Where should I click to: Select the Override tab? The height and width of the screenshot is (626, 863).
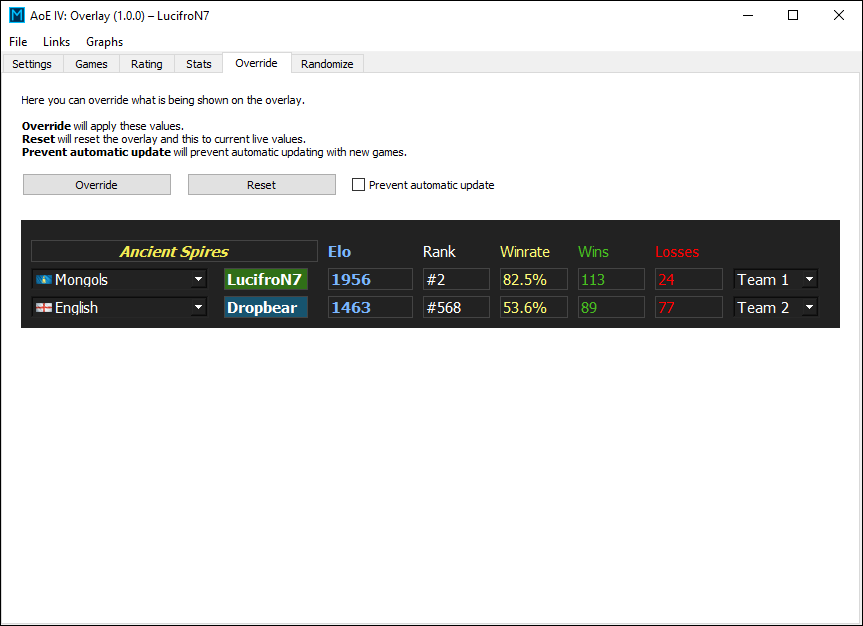[x=256, y=63]
